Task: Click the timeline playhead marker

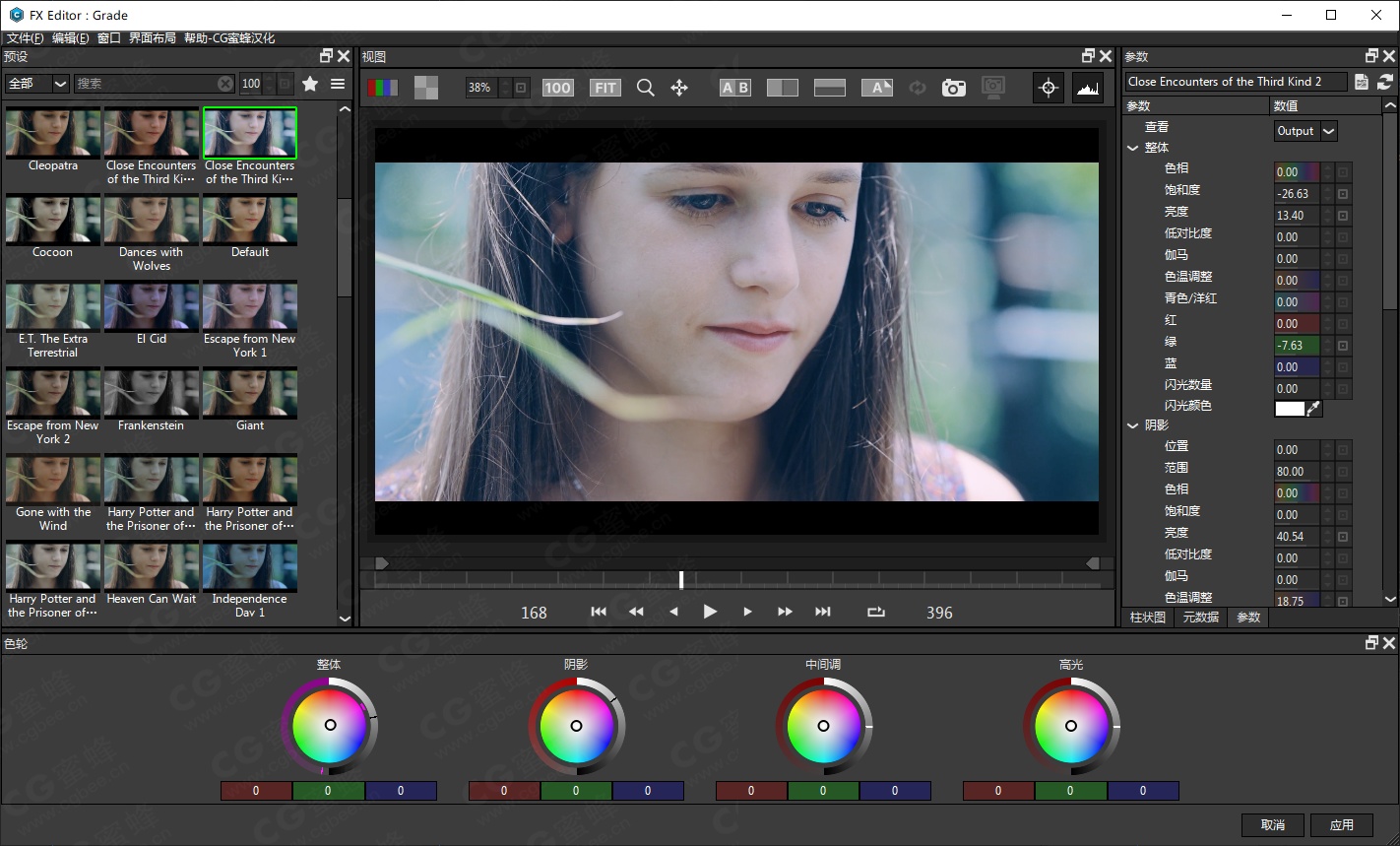Action: click(680, 580)
